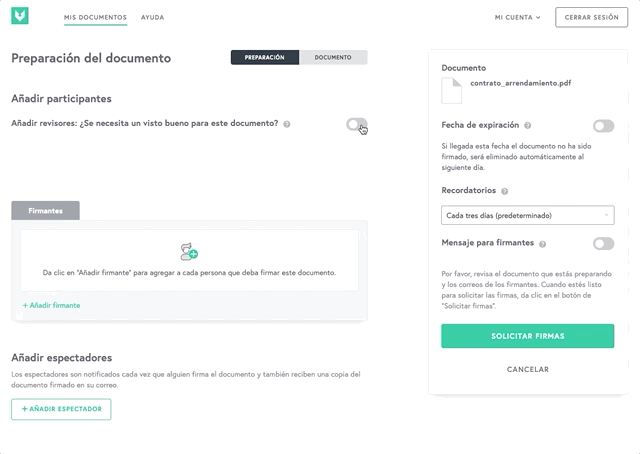This screenshot has width=640, height=454.
Task: Open the Ayuda menu item
Action: 152,18
